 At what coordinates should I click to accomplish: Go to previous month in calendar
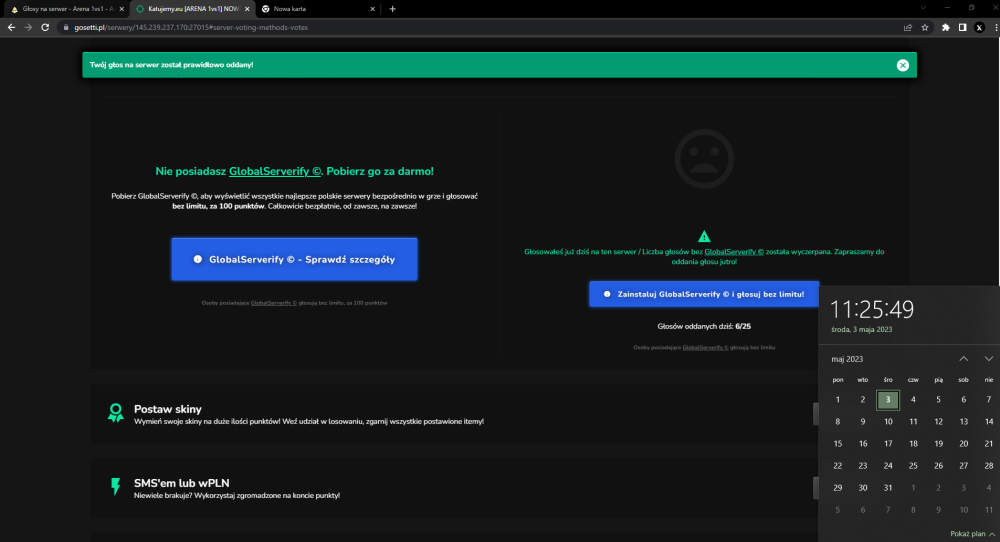[x=964, y=359]
